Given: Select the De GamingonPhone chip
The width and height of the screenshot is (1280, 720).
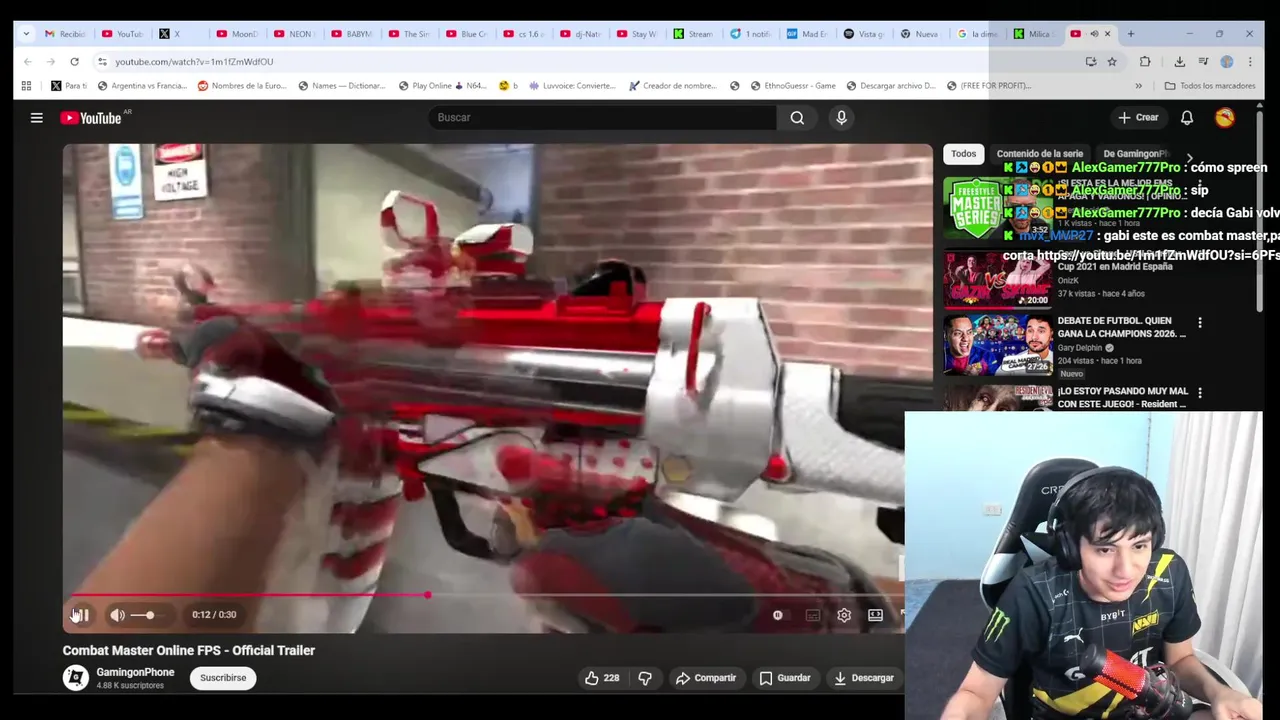Looking at the screenshot, I should [x=1135, y=154].
